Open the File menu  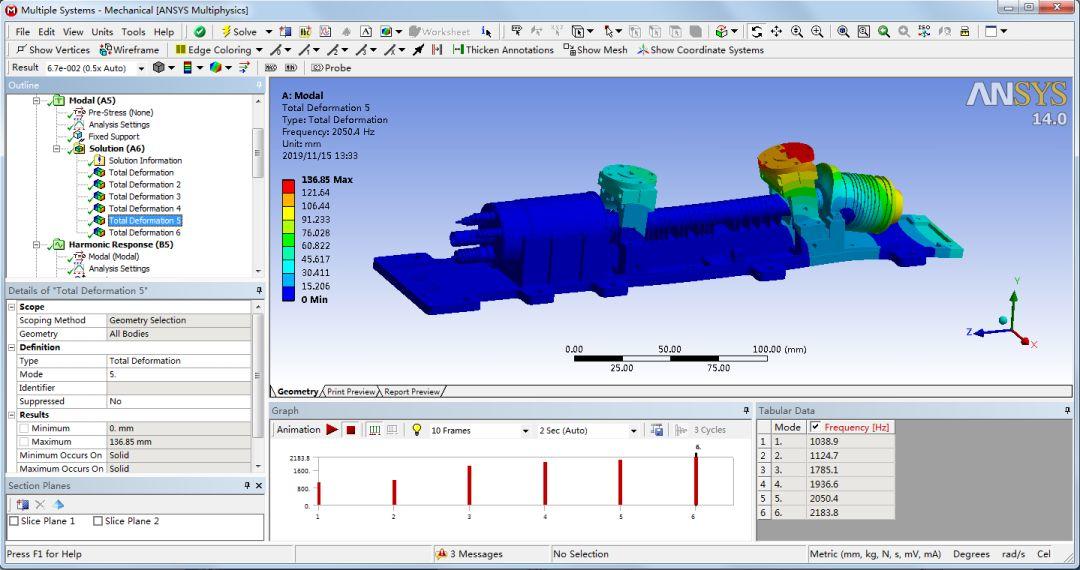click(22, 32)
